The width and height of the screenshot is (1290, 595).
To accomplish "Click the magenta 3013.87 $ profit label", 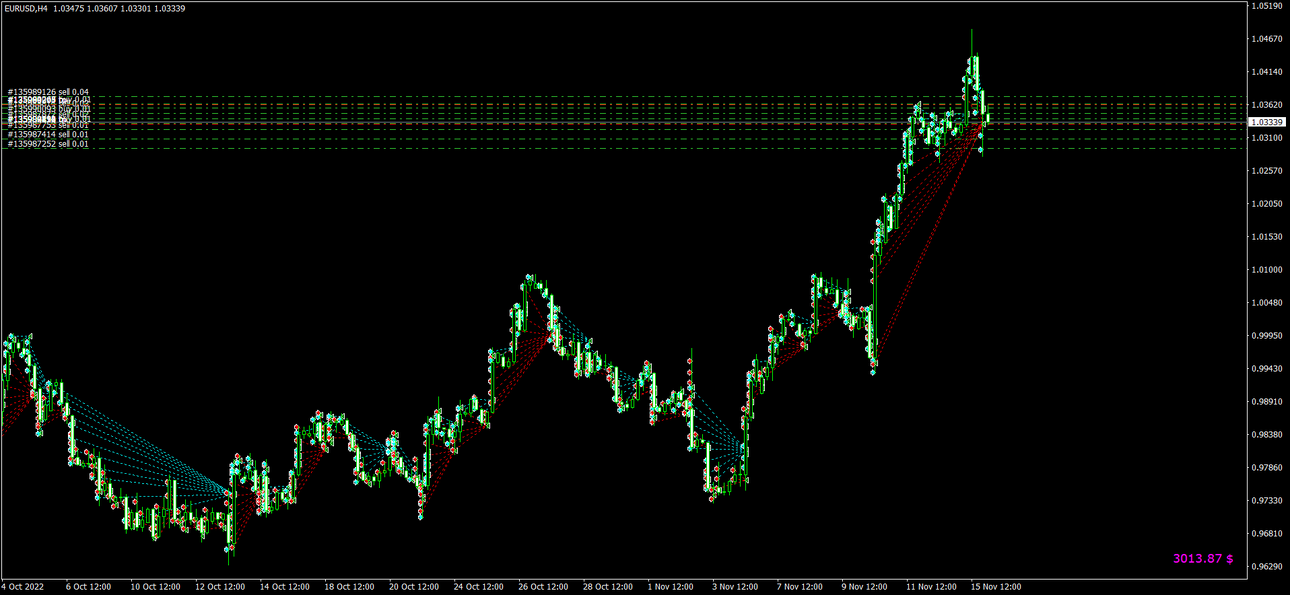I will tap(1203, 558).
